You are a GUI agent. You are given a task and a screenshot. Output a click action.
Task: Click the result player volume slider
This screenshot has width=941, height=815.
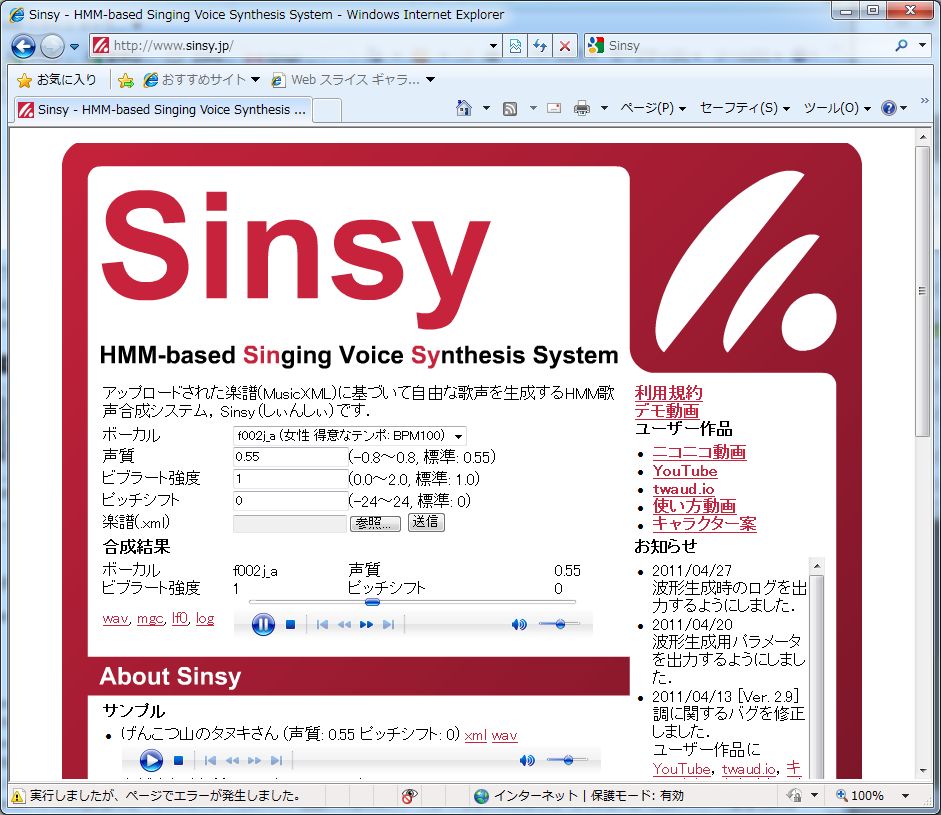[x=559, y=624]
